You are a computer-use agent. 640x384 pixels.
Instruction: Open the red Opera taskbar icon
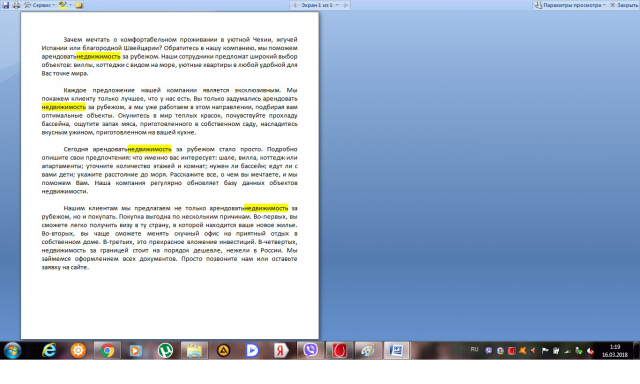[x=340, y=351]
